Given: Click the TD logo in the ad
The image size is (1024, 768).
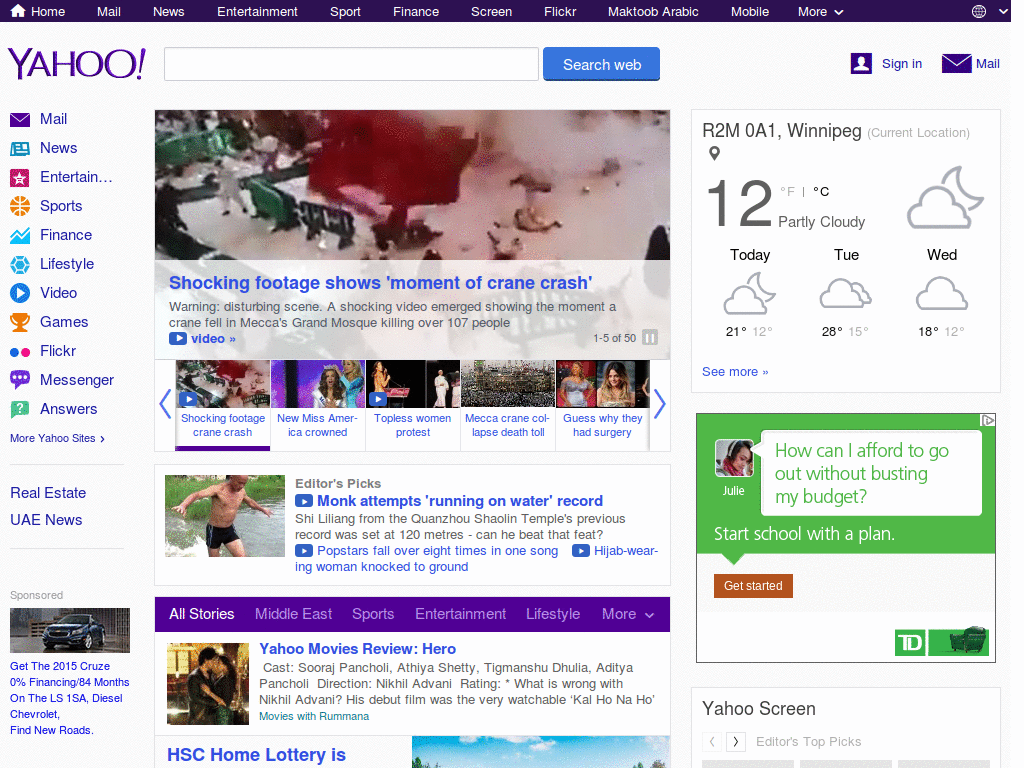Looking at the screenshot, I should [x=910, y=643].
